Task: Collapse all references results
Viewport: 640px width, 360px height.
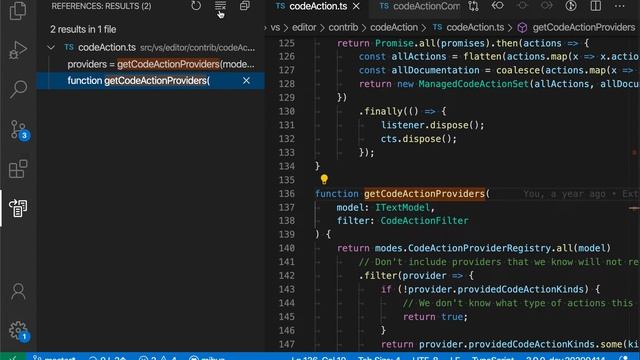Action: [x=245, y=6]
